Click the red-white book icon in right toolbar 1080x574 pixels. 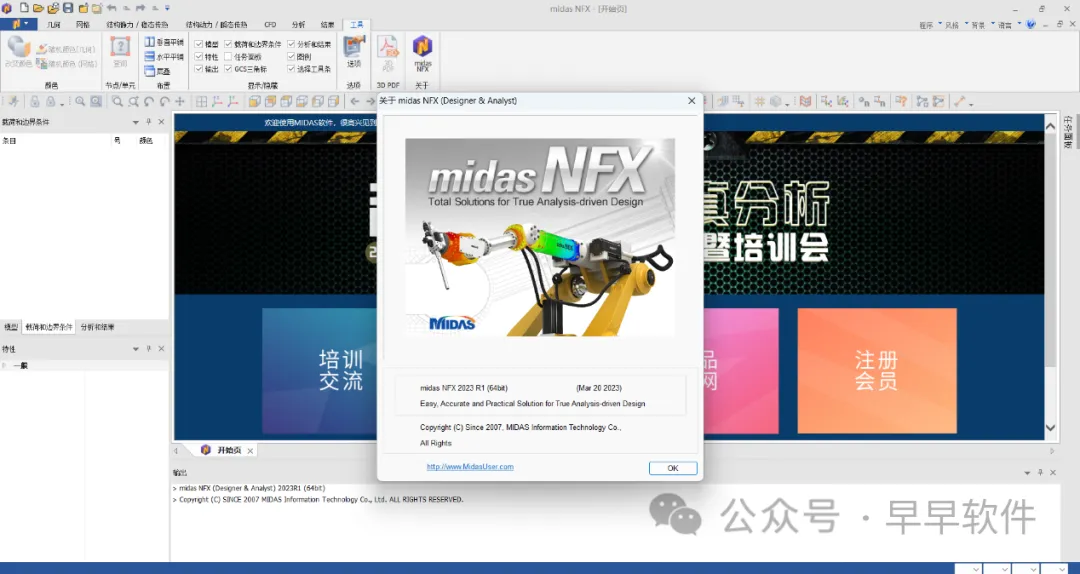[805, 102]
